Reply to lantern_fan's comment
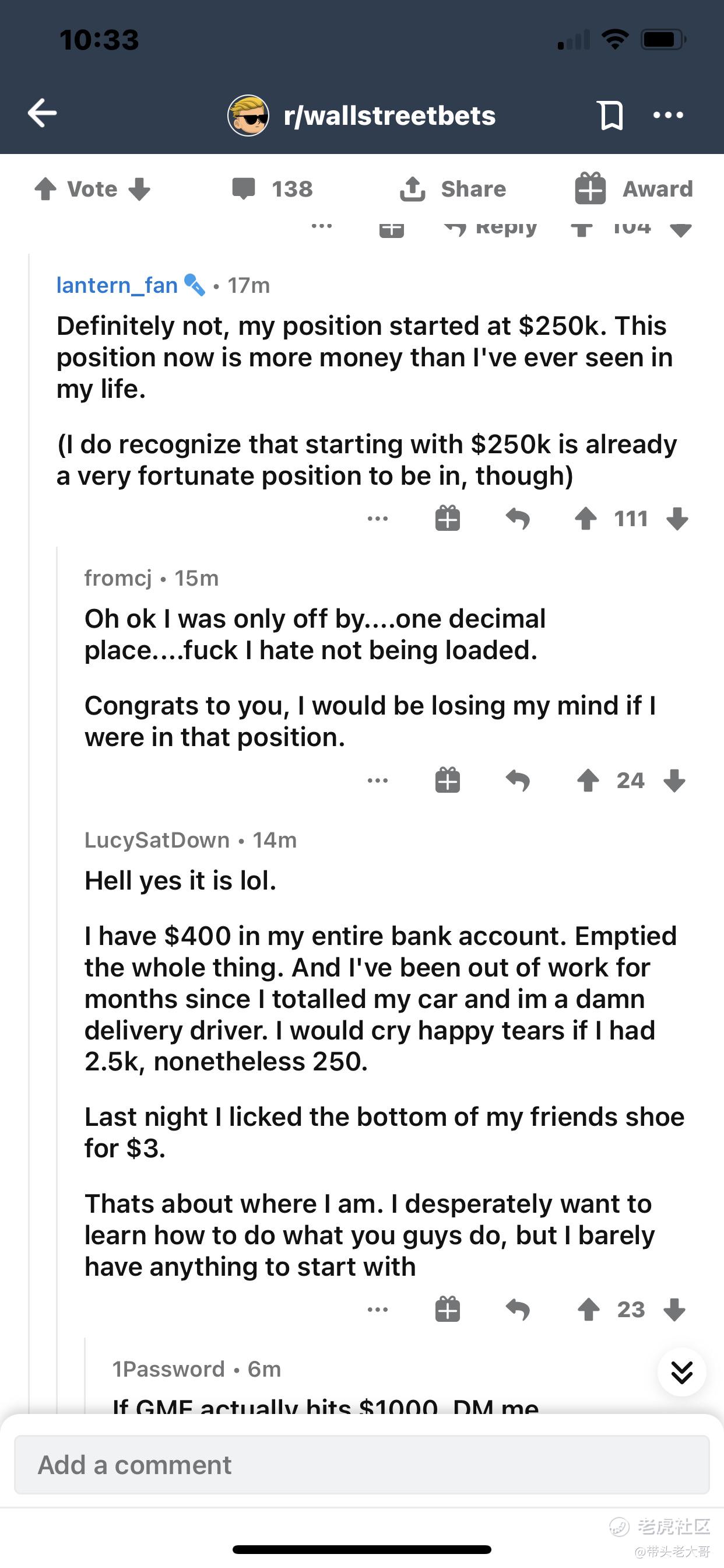Screen dimensions: 724x1568 518,519
